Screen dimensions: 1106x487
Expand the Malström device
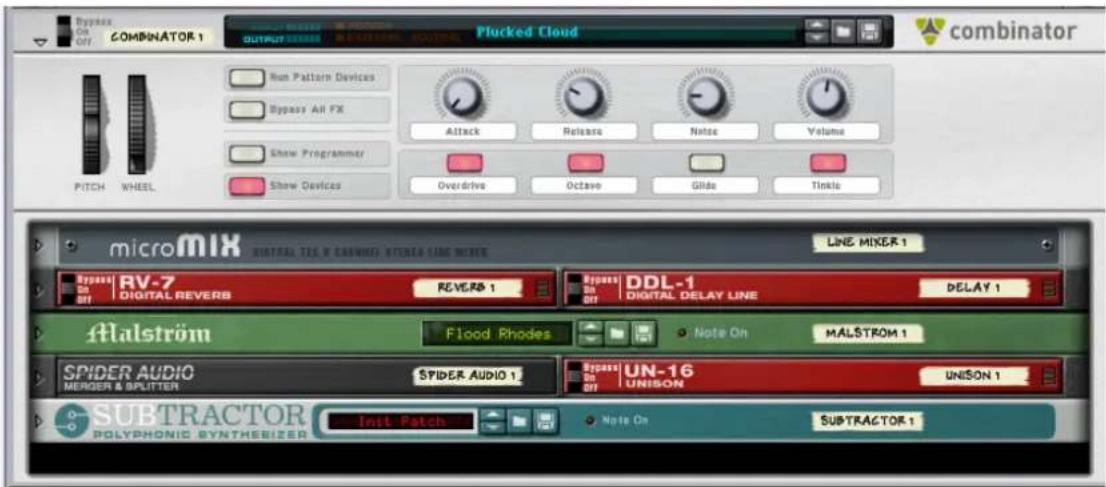[40, 333]
